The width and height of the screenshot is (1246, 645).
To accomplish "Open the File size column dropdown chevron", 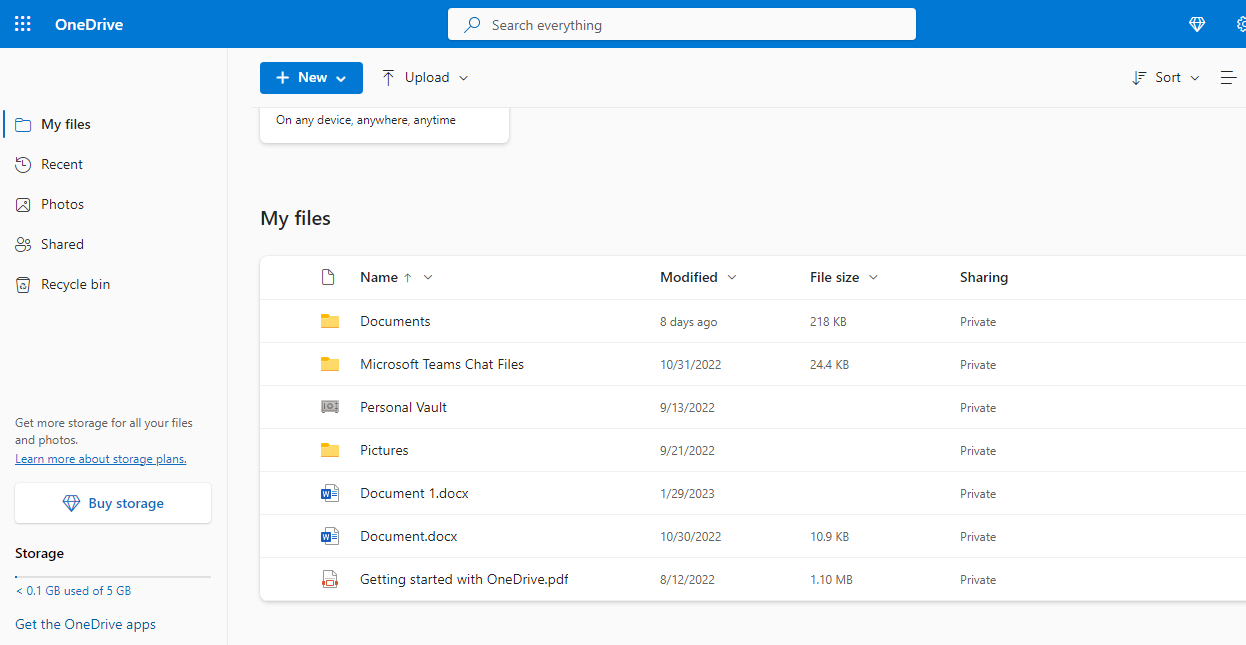I will (874, 278).
